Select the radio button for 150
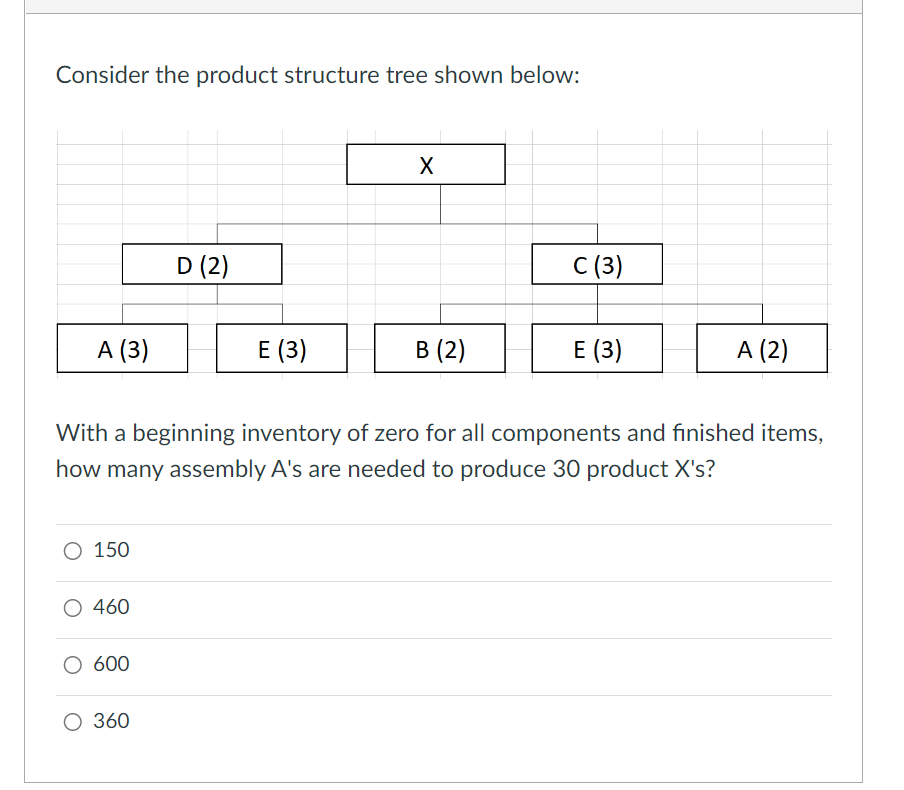The width and height of the screenshot is (904, 790). tap(71, 550)
